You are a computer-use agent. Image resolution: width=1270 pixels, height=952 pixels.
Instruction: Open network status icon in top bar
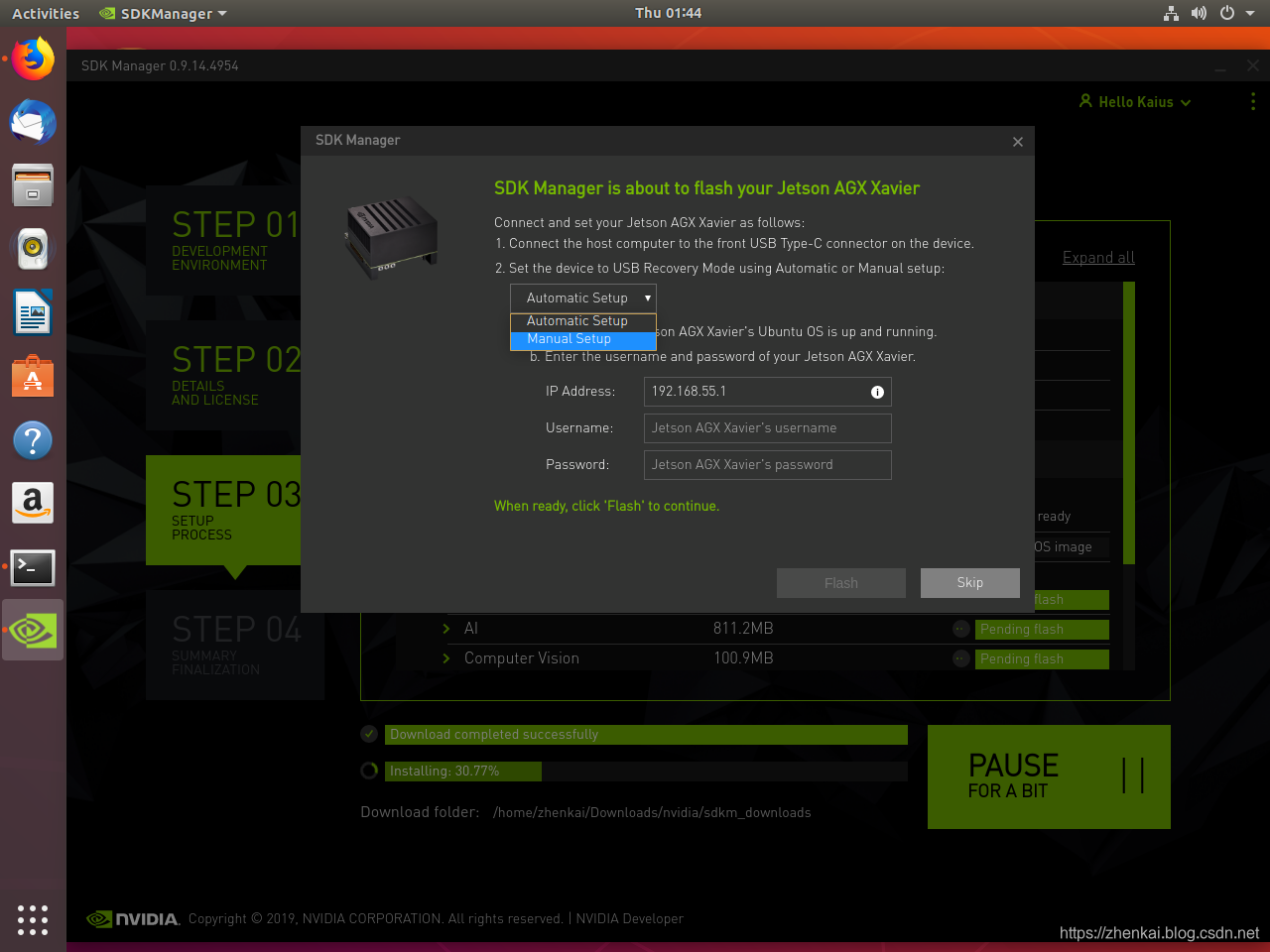pyautogui.click(x=1172, y=13)
